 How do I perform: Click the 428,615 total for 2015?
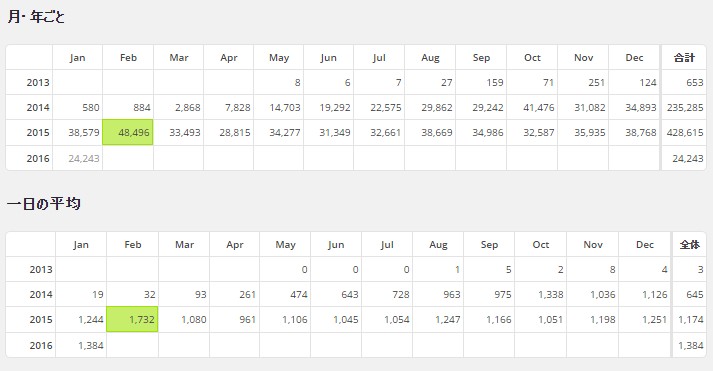[x=684, y=132]
